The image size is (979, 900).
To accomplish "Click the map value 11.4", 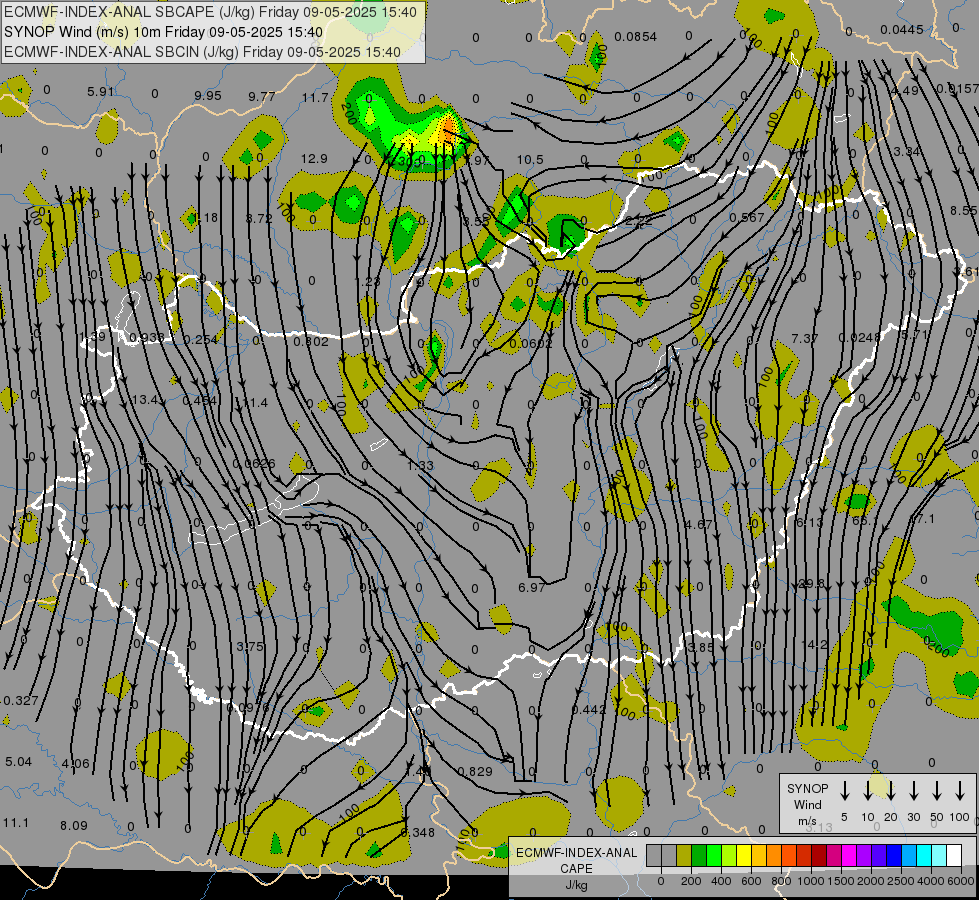I will (254, 402).
